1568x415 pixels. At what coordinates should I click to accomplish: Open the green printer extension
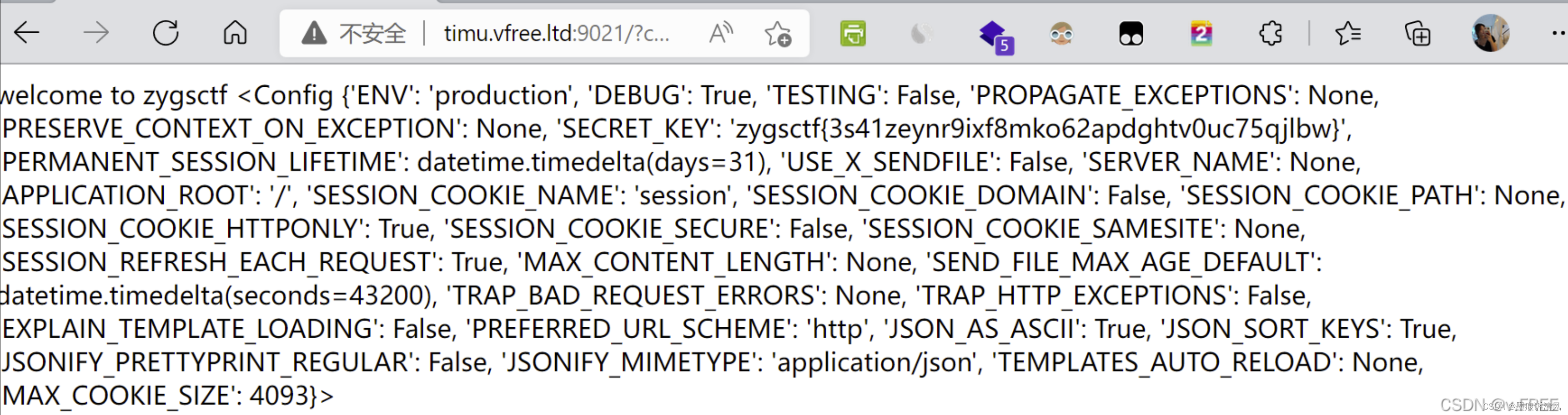click(x=853, y=34)
